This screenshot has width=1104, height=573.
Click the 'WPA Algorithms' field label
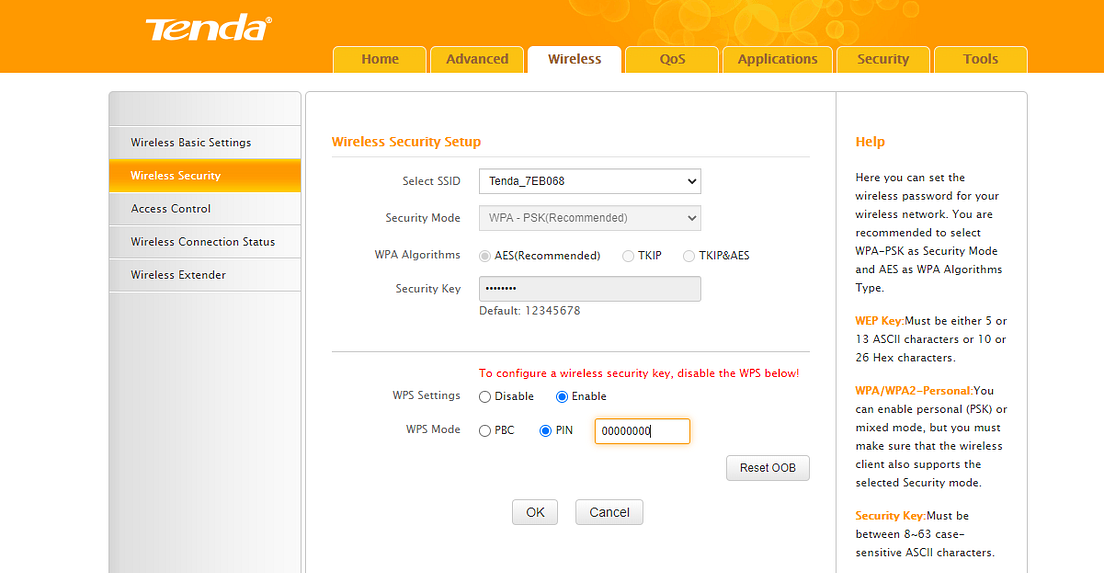coord(418,255)
